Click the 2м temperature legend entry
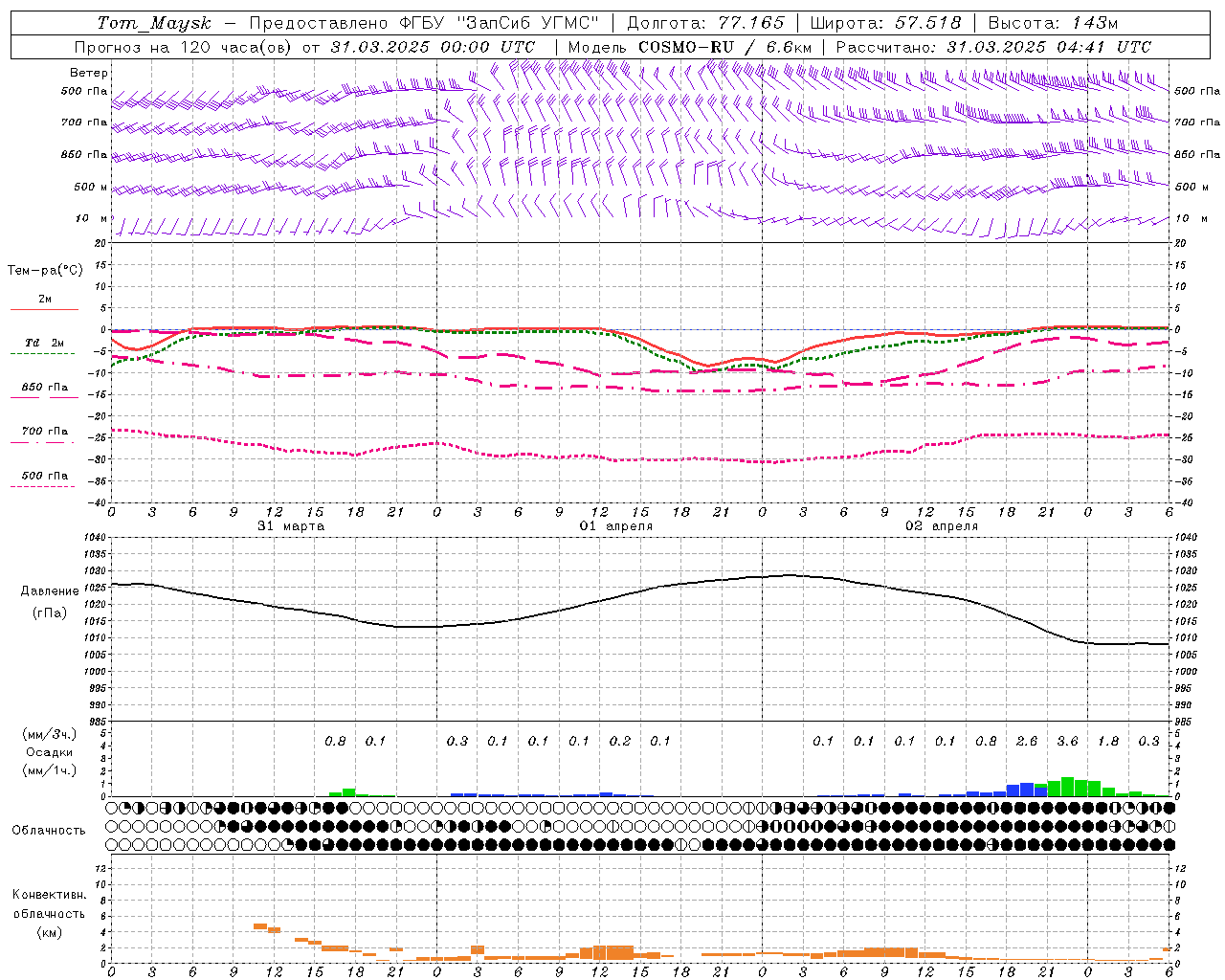Image resolution: width=1225 pixels, height=980 pixels. coord(45,299)
